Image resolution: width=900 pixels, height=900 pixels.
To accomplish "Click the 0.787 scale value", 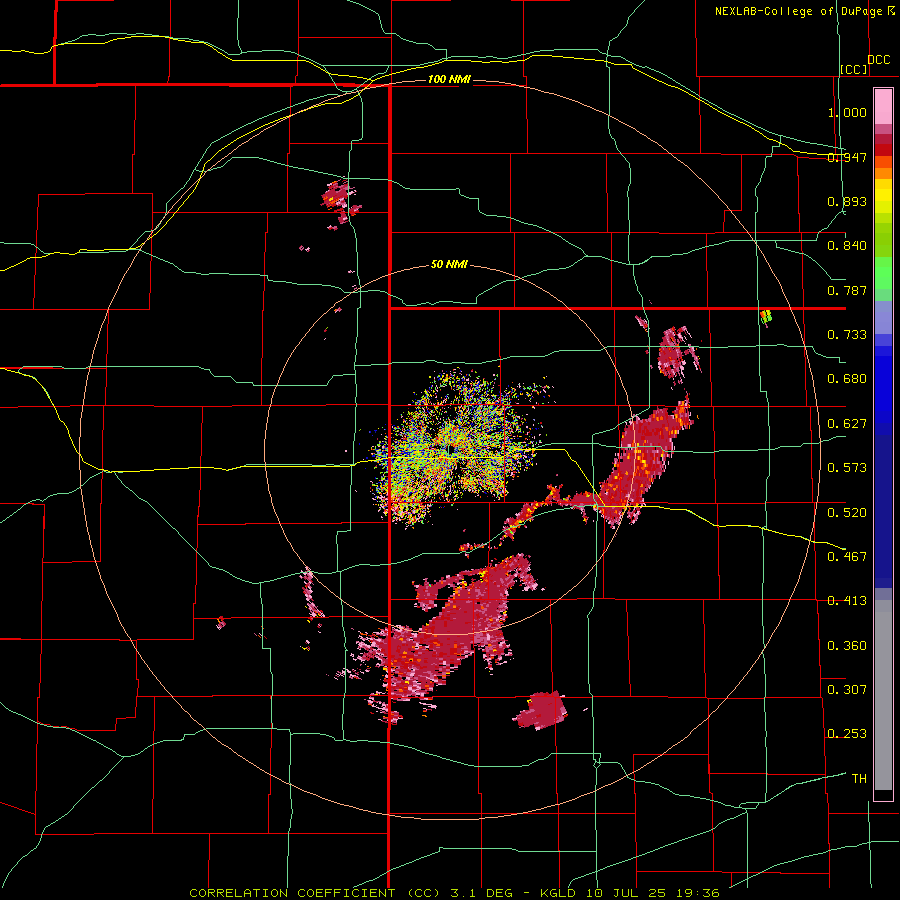I will (x=847, y=290).
